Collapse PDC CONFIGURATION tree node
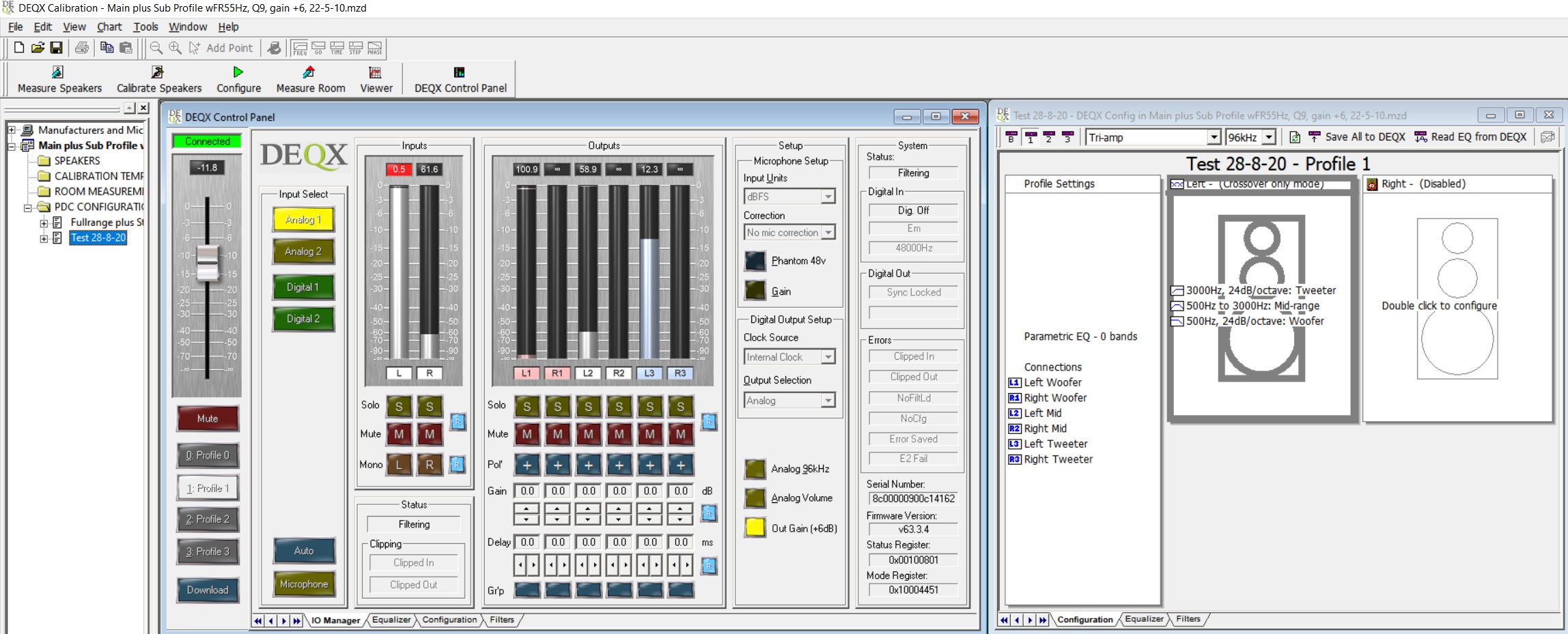1568x634 pixels. [28, 207]
